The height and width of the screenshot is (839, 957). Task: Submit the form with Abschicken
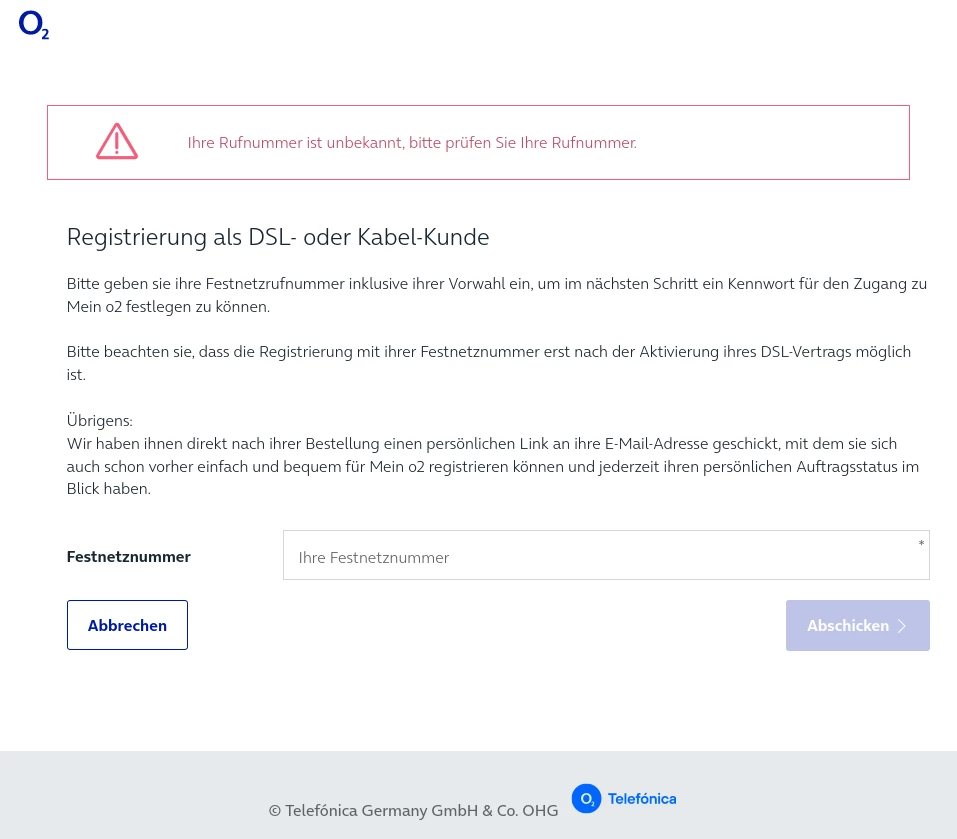coord(857,626)
